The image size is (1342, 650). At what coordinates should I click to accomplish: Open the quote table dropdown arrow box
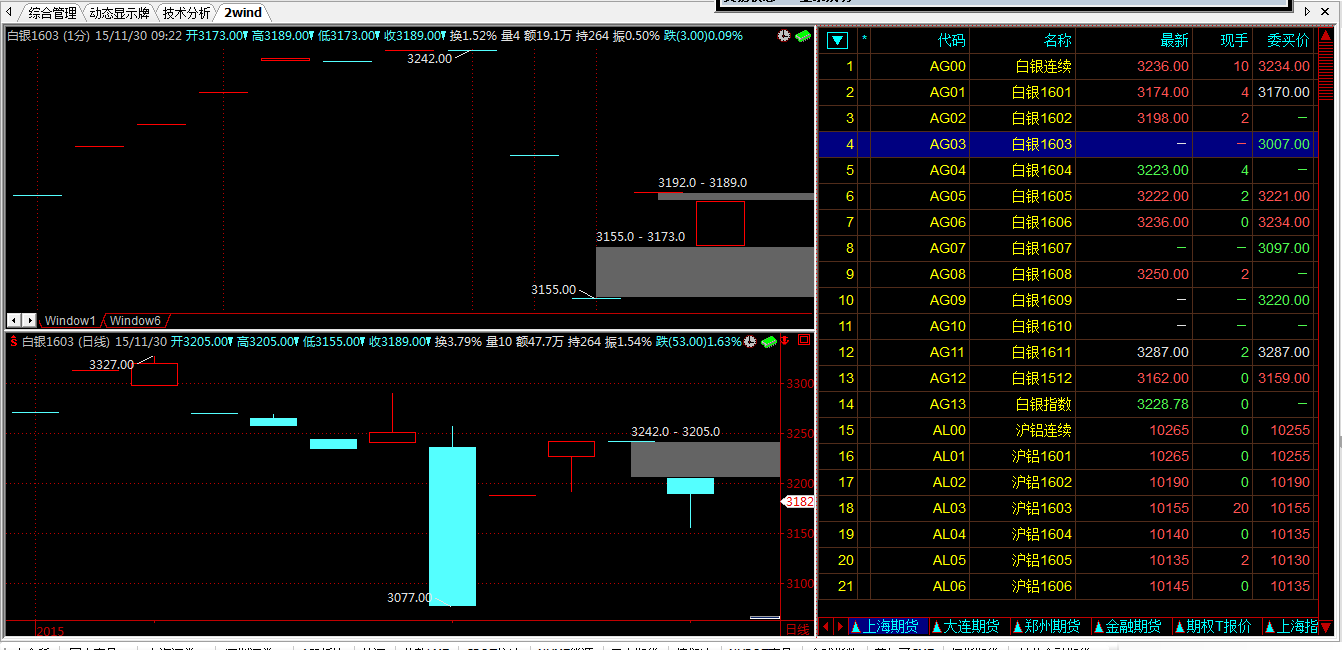[837, 41]
